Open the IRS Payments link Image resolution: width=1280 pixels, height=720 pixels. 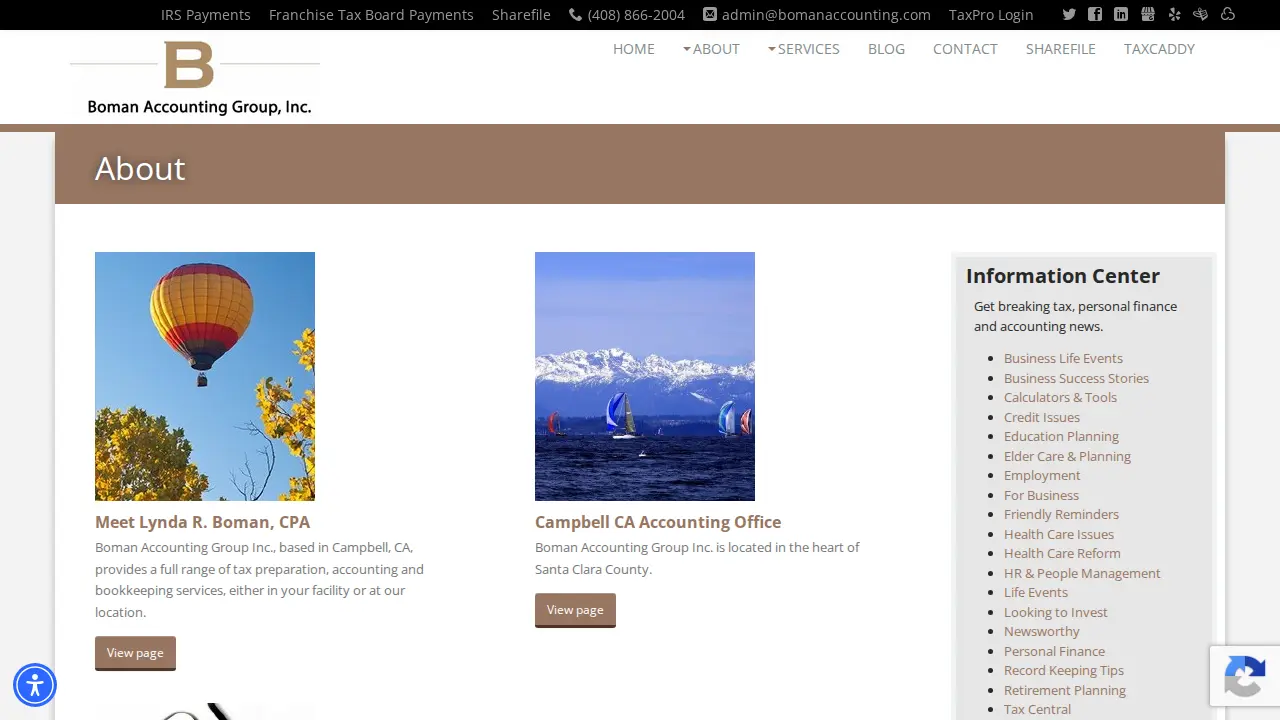pos(206,15)
